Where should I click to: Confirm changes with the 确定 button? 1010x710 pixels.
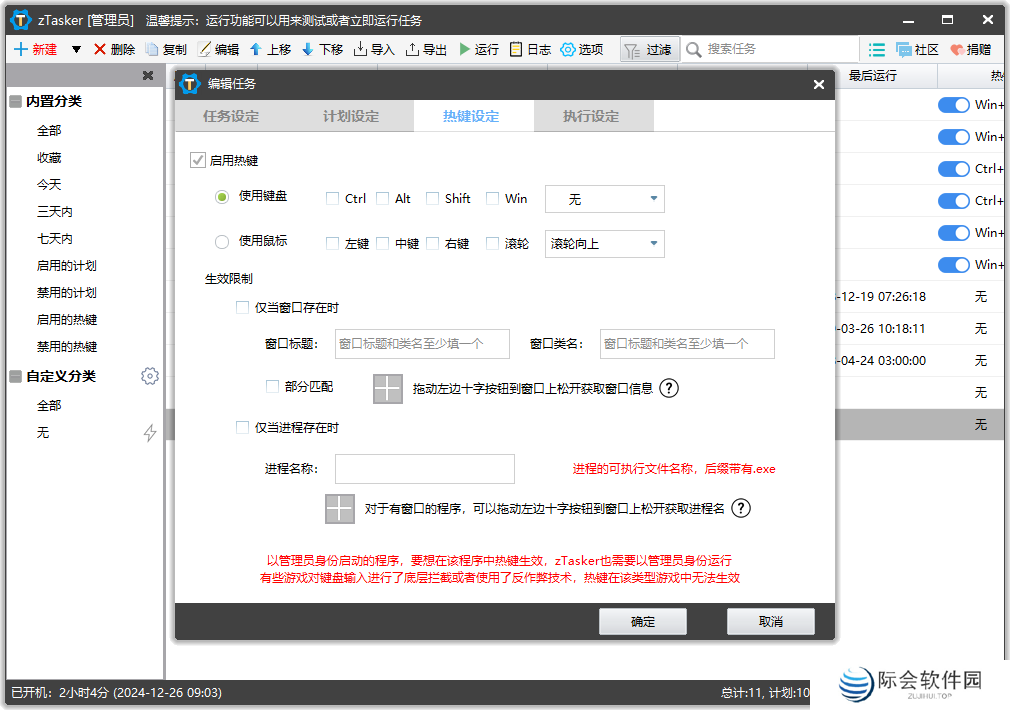642,621
